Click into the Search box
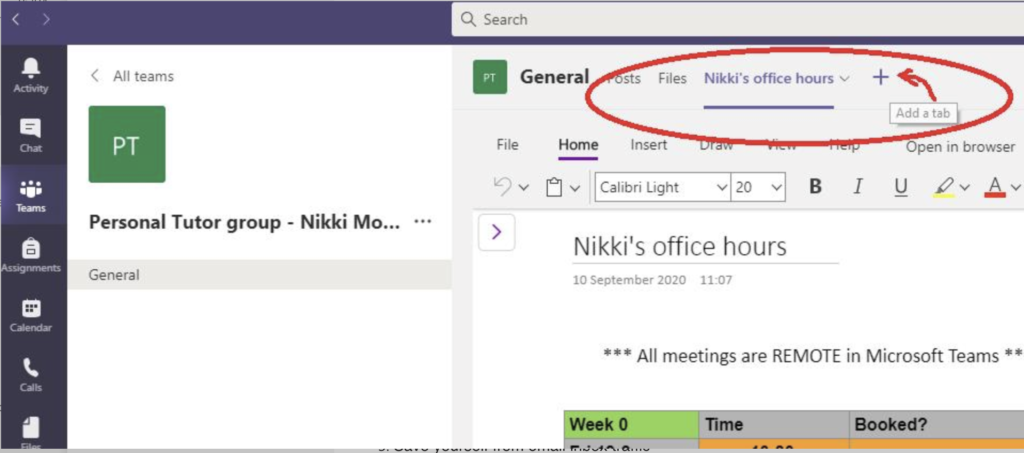Viewport: 1024px width, 453px height. pyautogui.click(x=738, y=20)
